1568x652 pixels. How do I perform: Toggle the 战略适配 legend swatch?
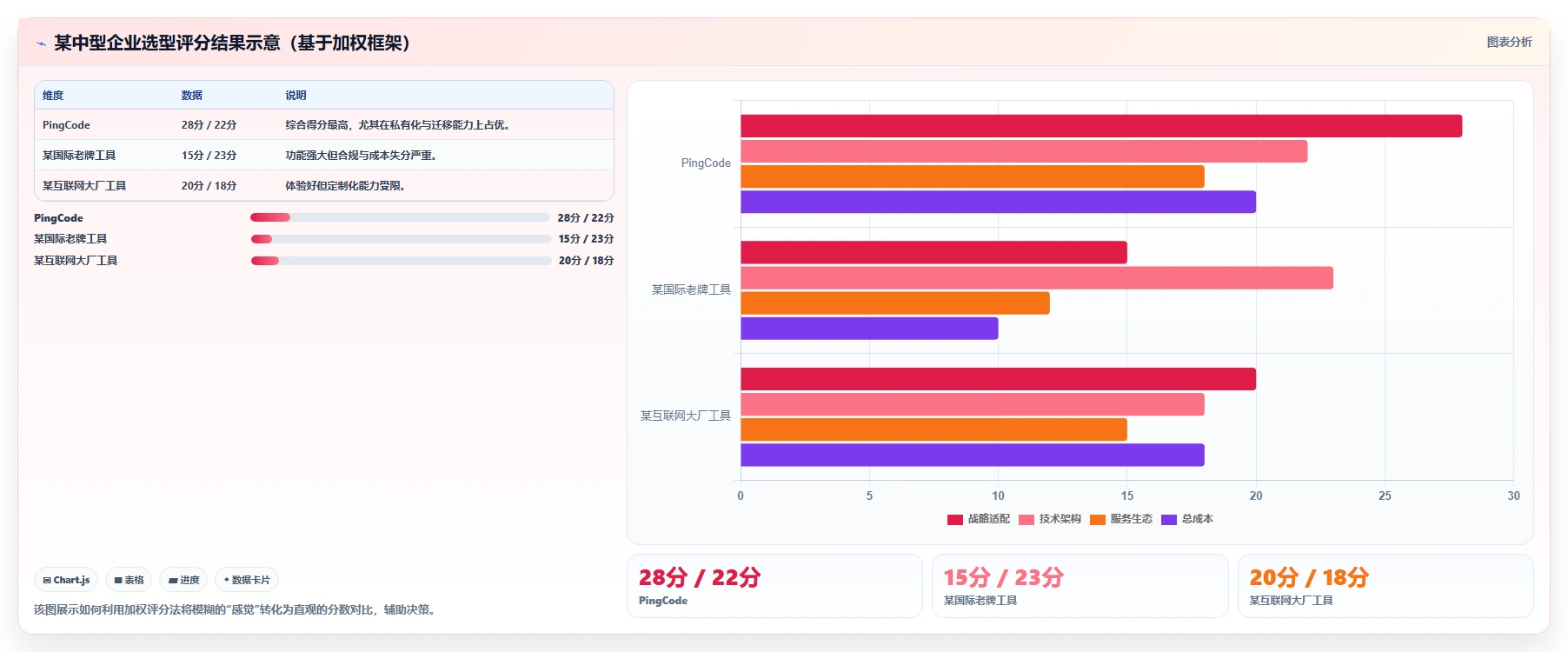tap(955, 520)
